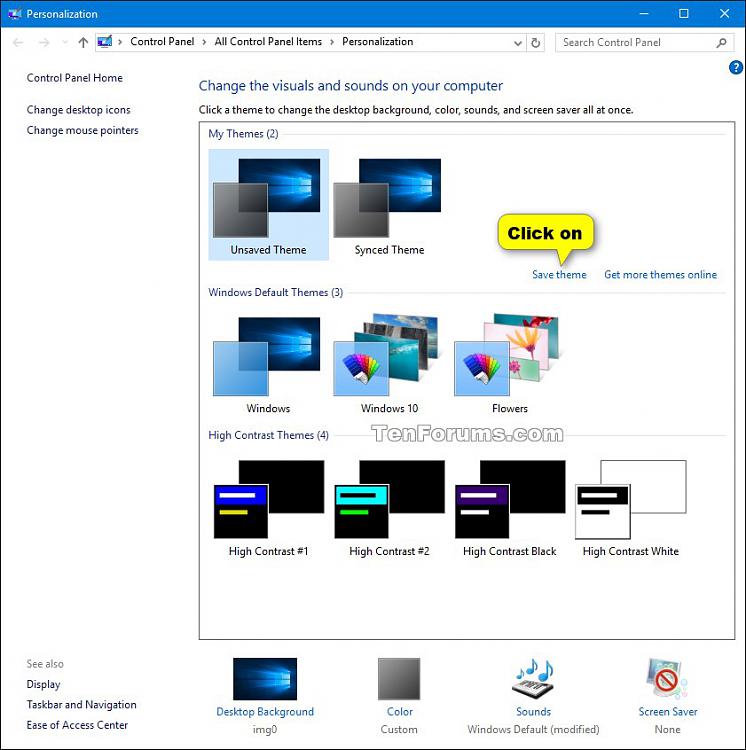Expand chevron before Control Panel breadcrumb

(x=120, y=42)
